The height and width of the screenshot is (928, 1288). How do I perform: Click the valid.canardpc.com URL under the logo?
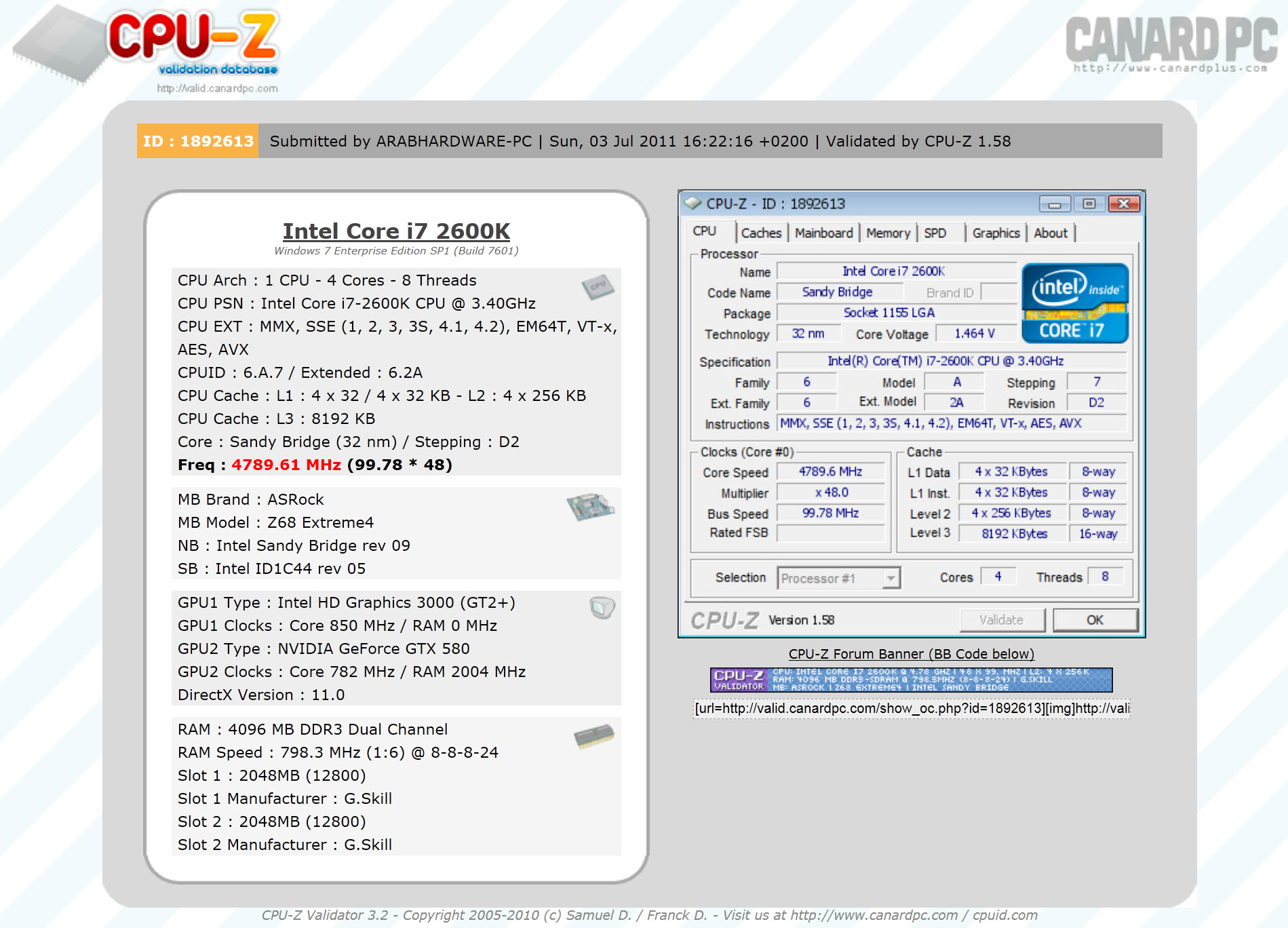pyautogui.click(x=217, y=88)
